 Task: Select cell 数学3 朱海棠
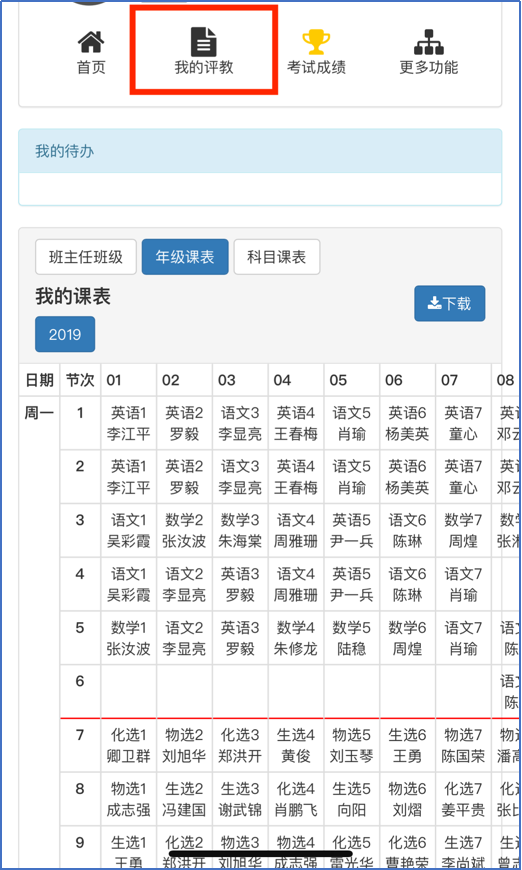pyautogui.click(x=240, y=530)
